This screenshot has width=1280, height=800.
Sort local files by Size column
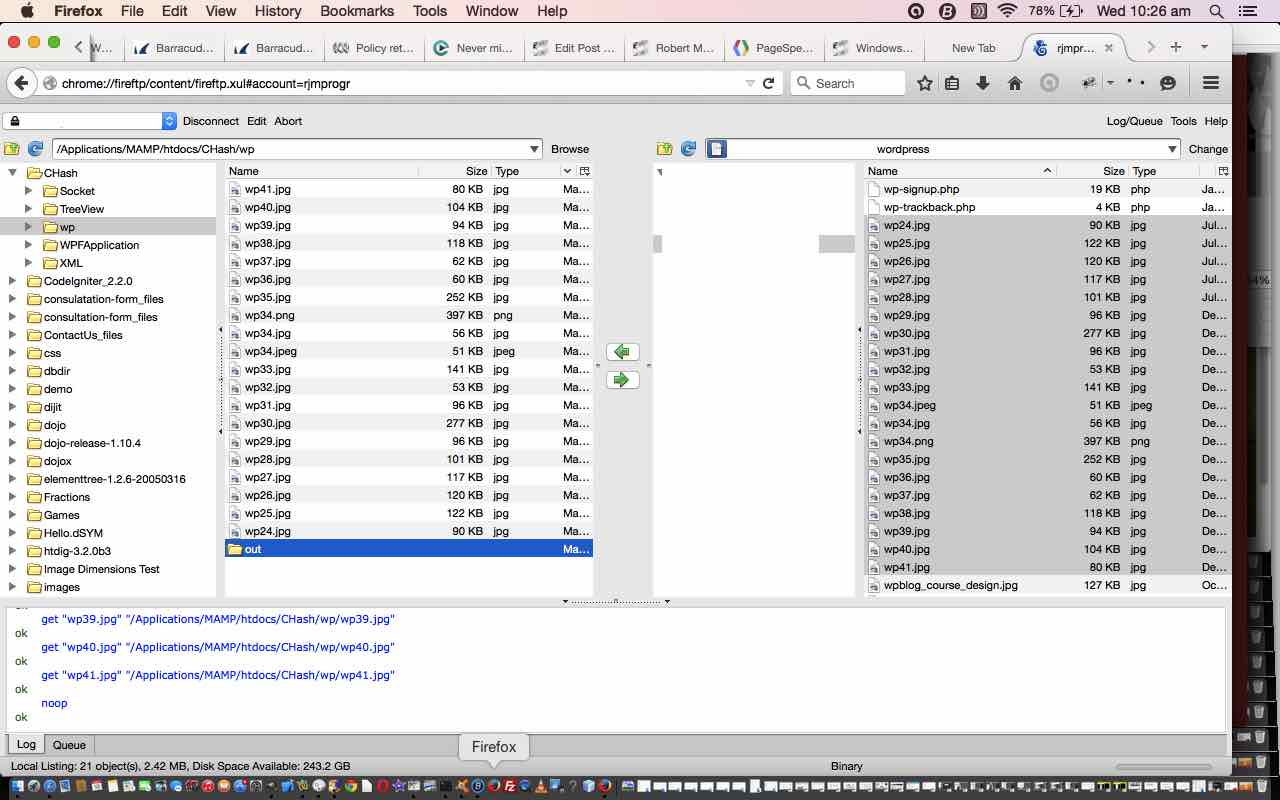tap(454, 171)
